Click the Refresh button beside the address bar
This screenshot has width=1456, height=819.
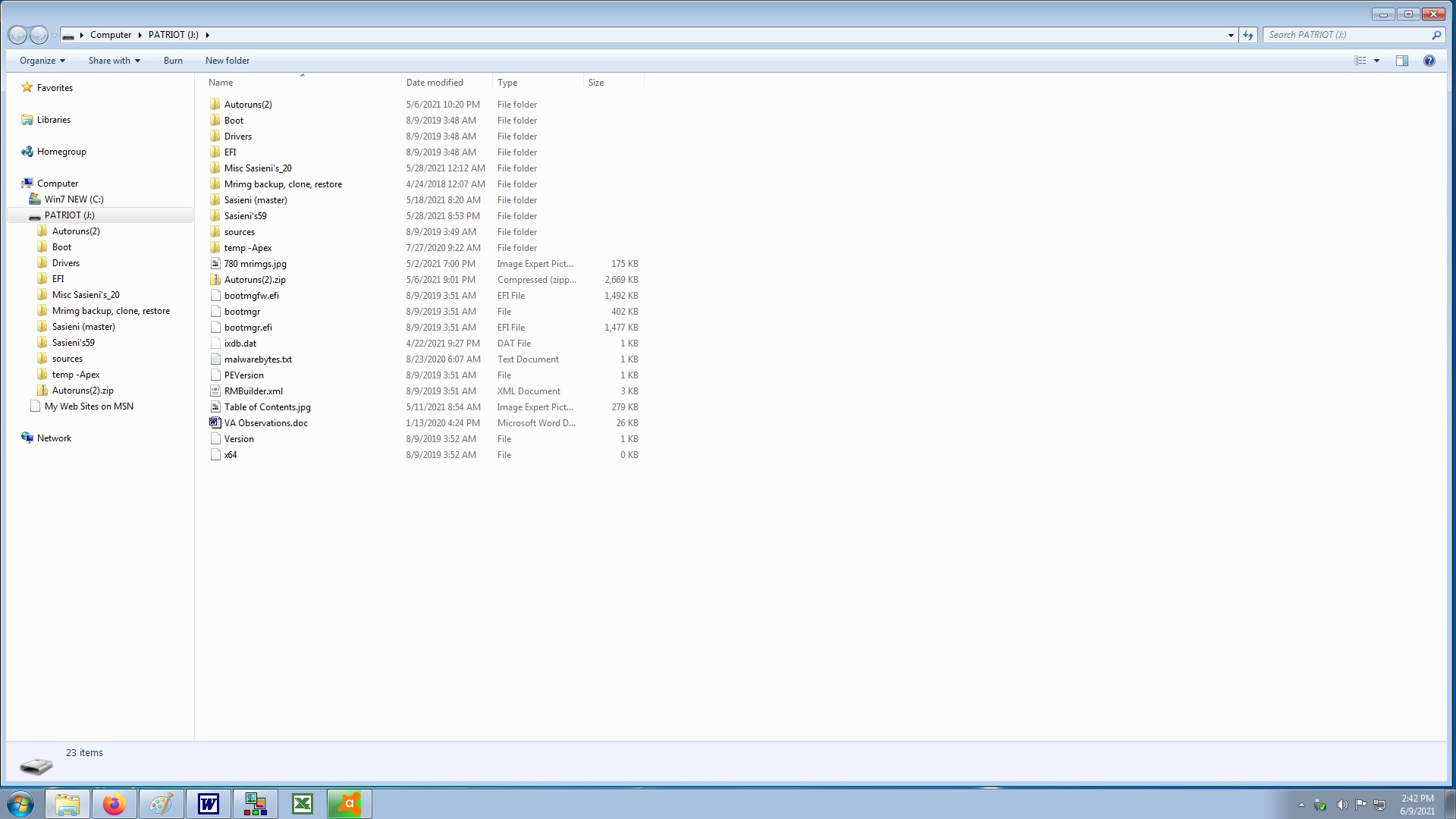(x=1248, y=35)
